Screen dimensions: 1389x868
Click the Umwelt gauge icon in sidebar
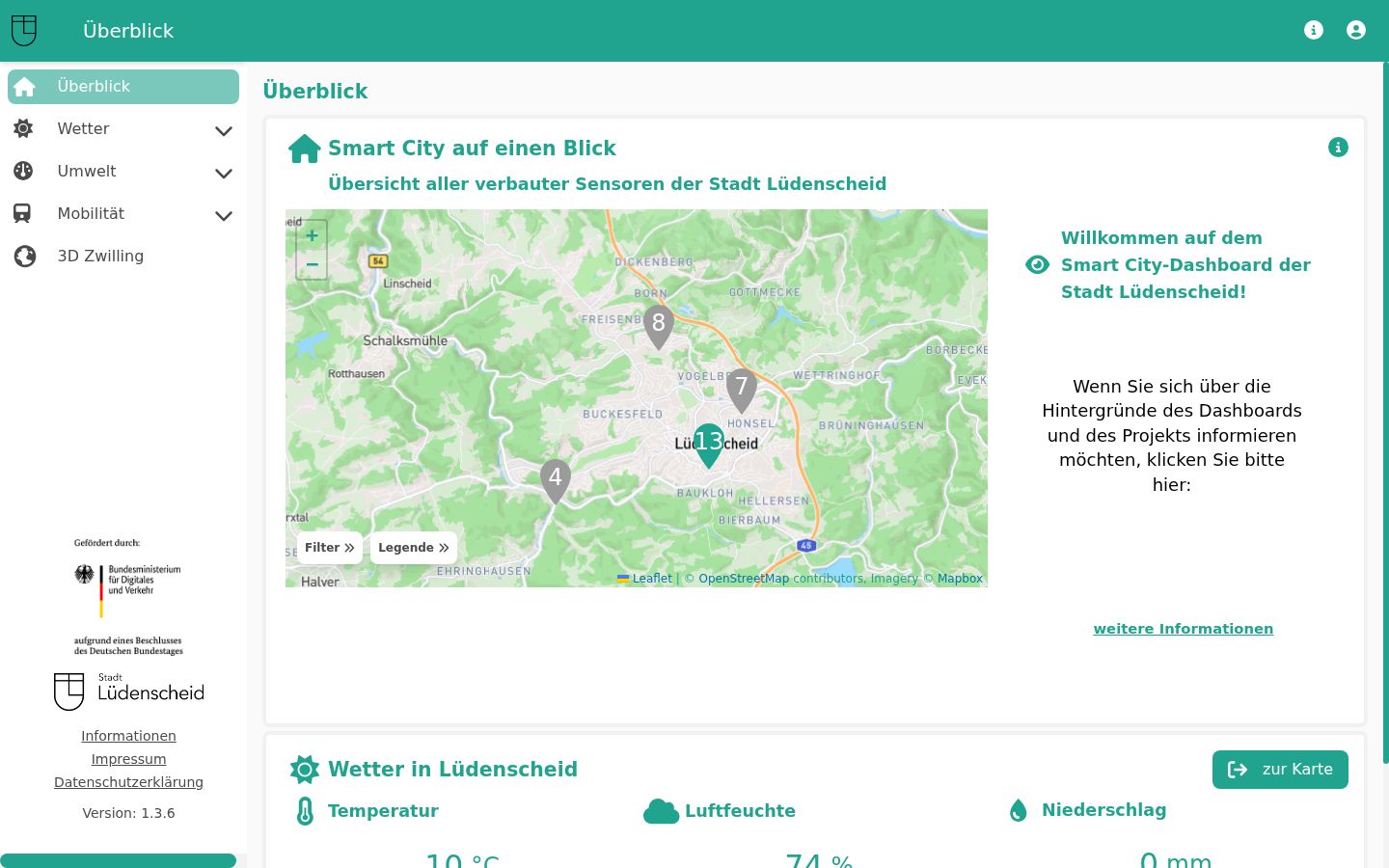coord(23,171)
